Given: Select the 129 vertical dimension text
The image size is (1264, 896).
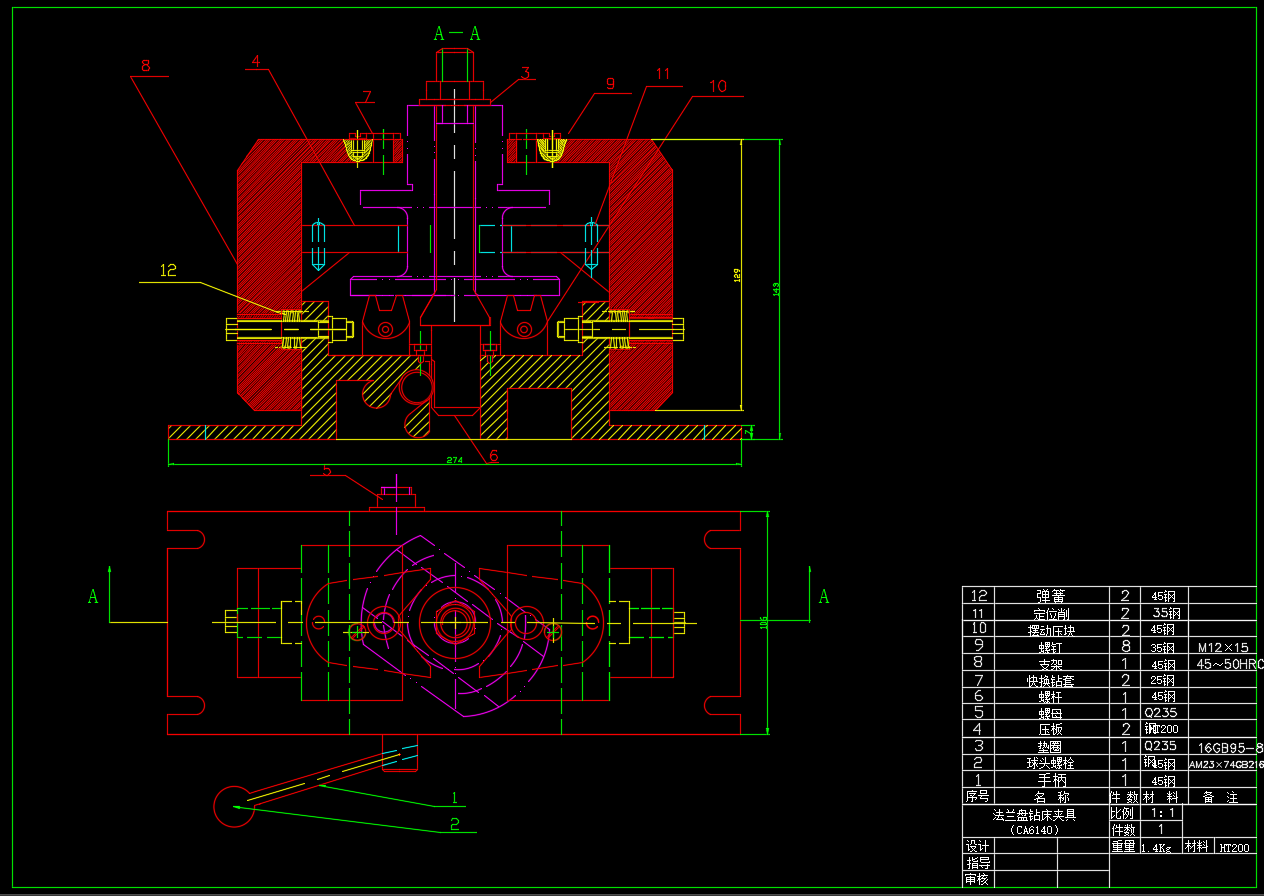Looking at the screenshot, I should [738, 276].
